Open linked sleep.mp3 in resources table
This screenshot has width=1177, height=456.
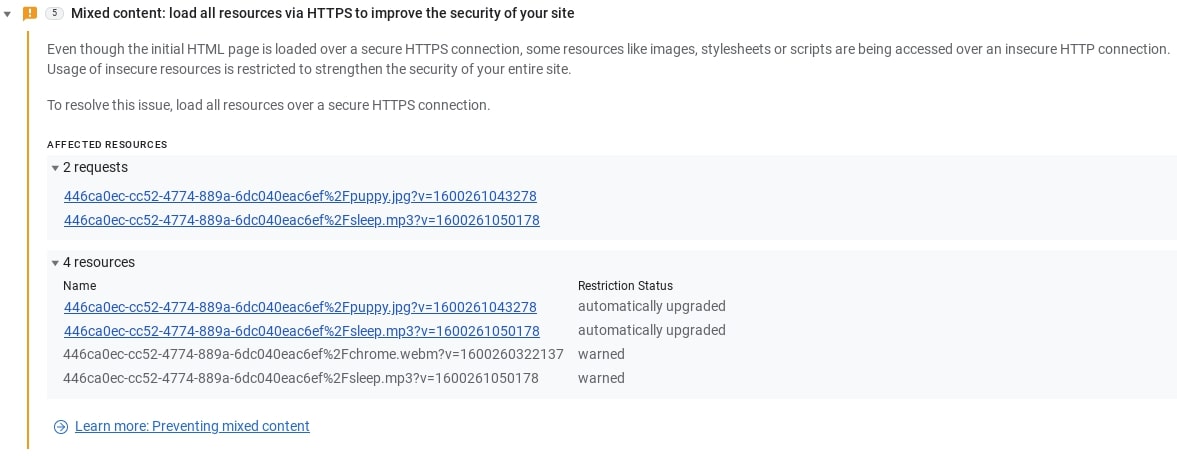click(301, 331)
